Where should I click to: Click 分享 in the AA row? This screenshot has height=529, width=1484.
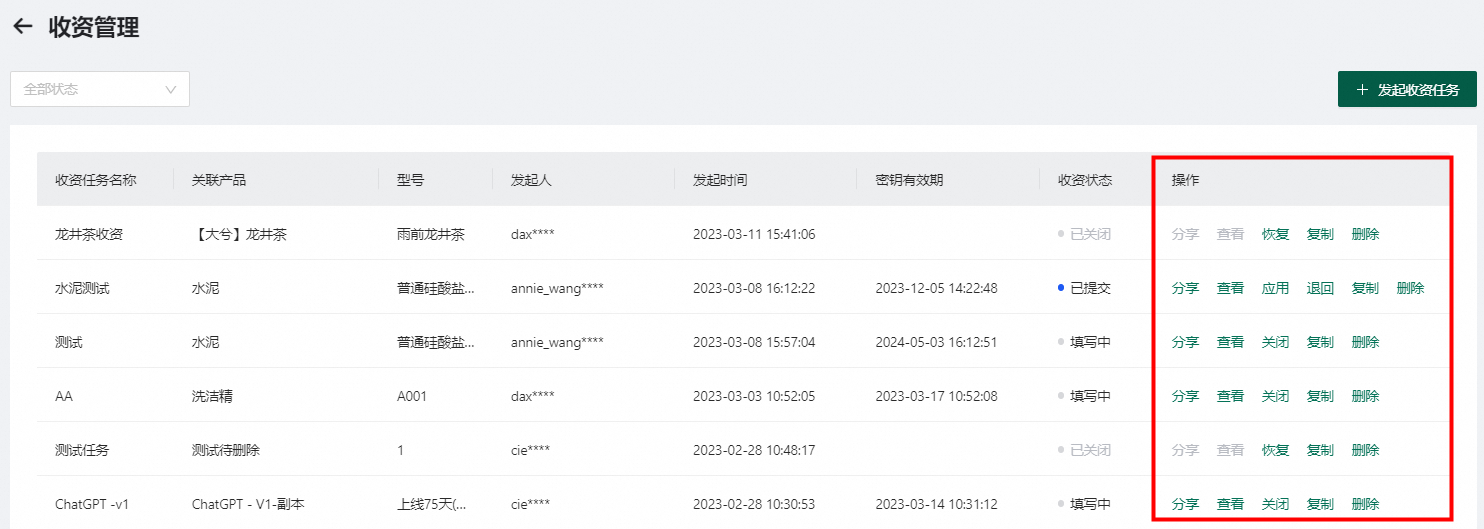coord(1185,396)
